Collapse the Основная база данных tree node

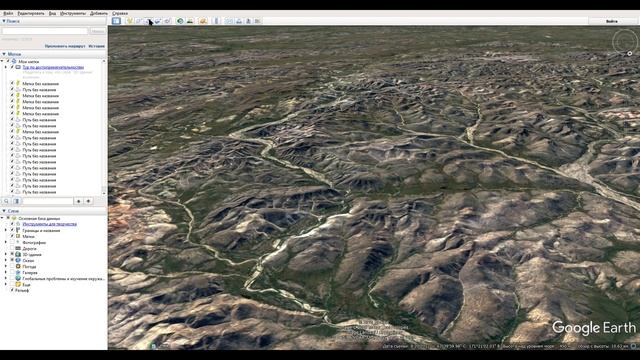(2, 218)
